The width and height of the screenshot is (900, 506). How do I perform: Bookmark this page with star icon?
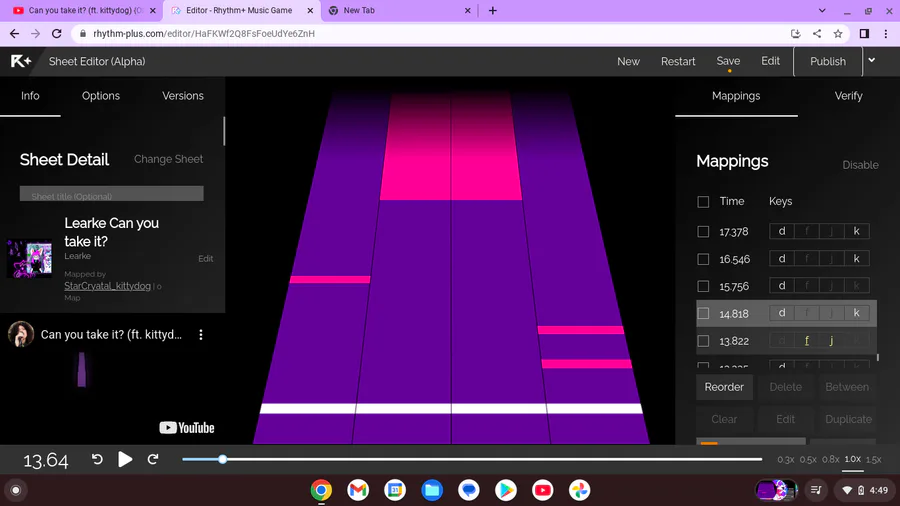[838, 33]
